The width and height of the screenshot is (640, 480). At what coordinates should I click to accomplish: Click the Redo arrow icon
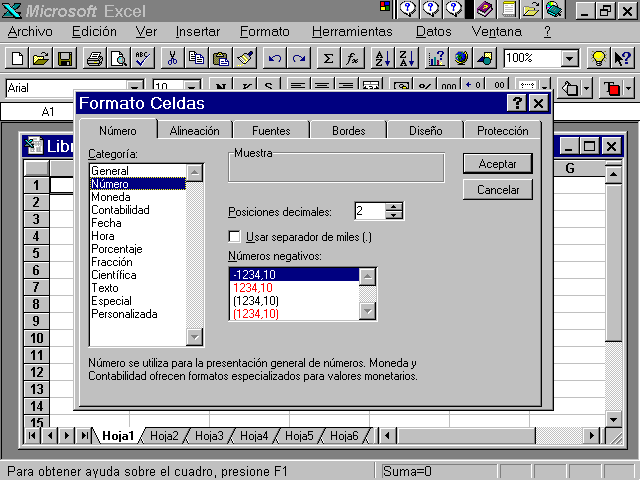pos(299,58)
